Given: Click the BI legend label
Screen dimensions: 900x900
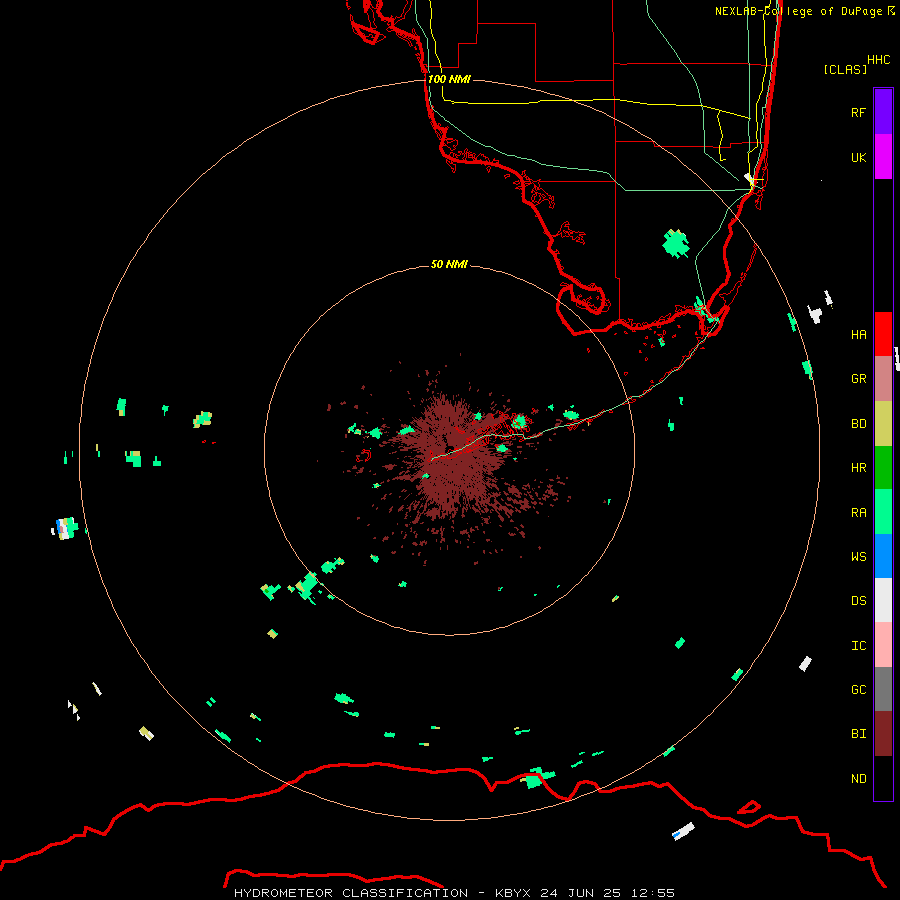Looking at the screenshot, I should [x=859, y=734].
